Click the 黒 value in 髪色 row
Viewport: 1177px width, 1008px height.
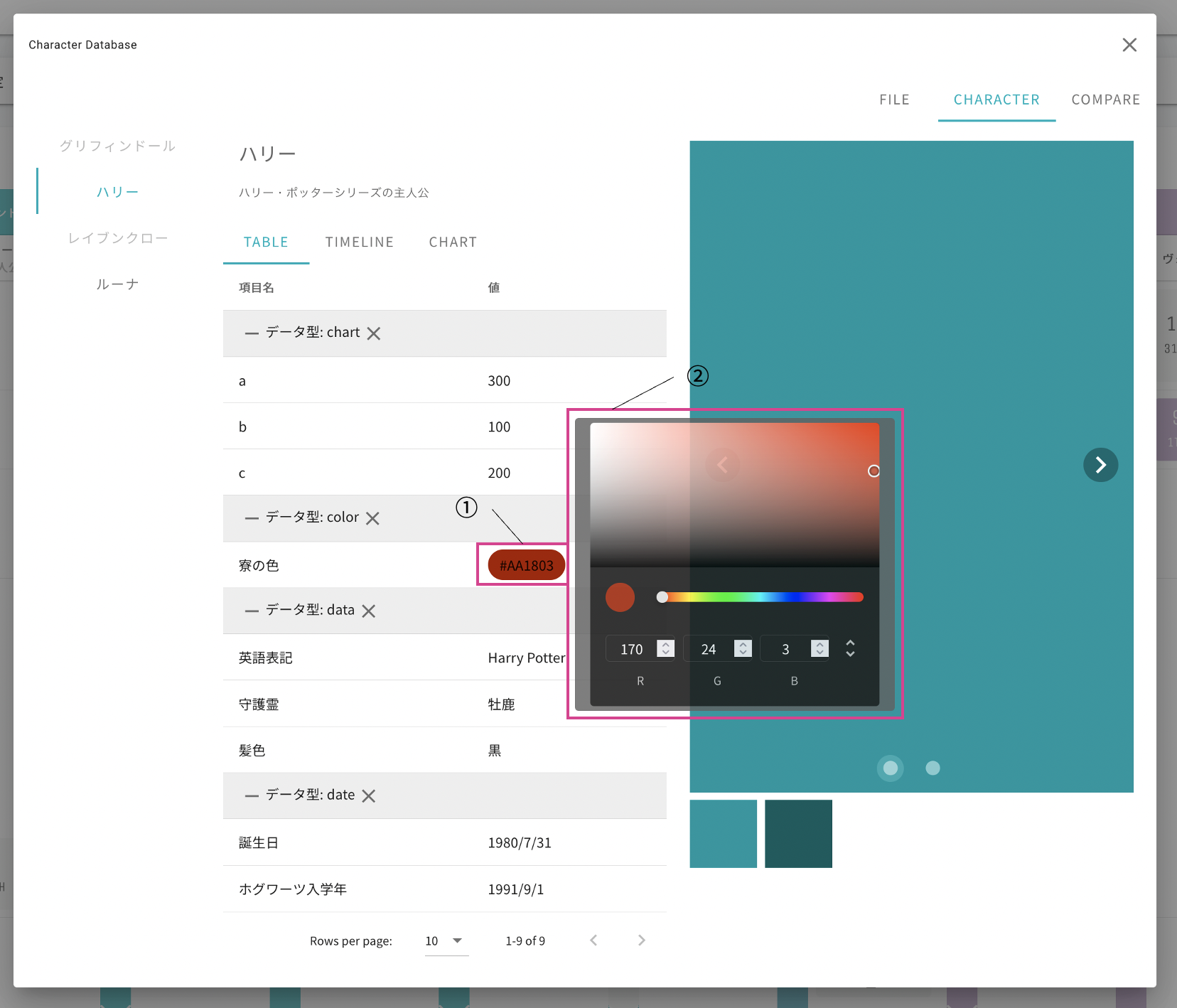pos(495,751)
